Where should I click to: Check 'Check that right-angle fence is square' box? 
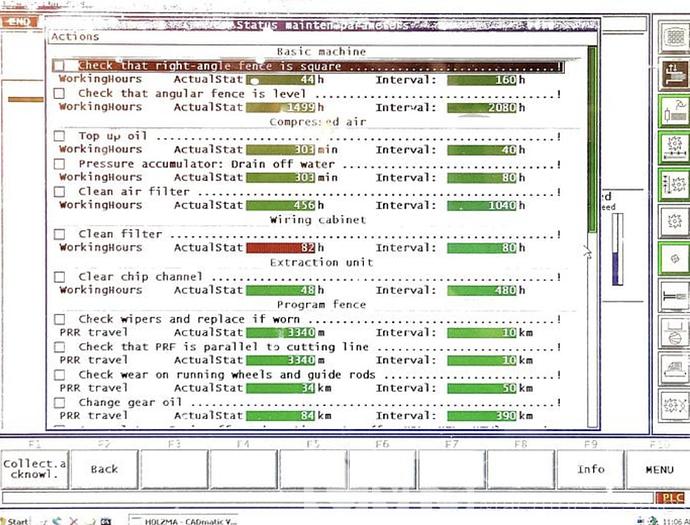point(59,66)
